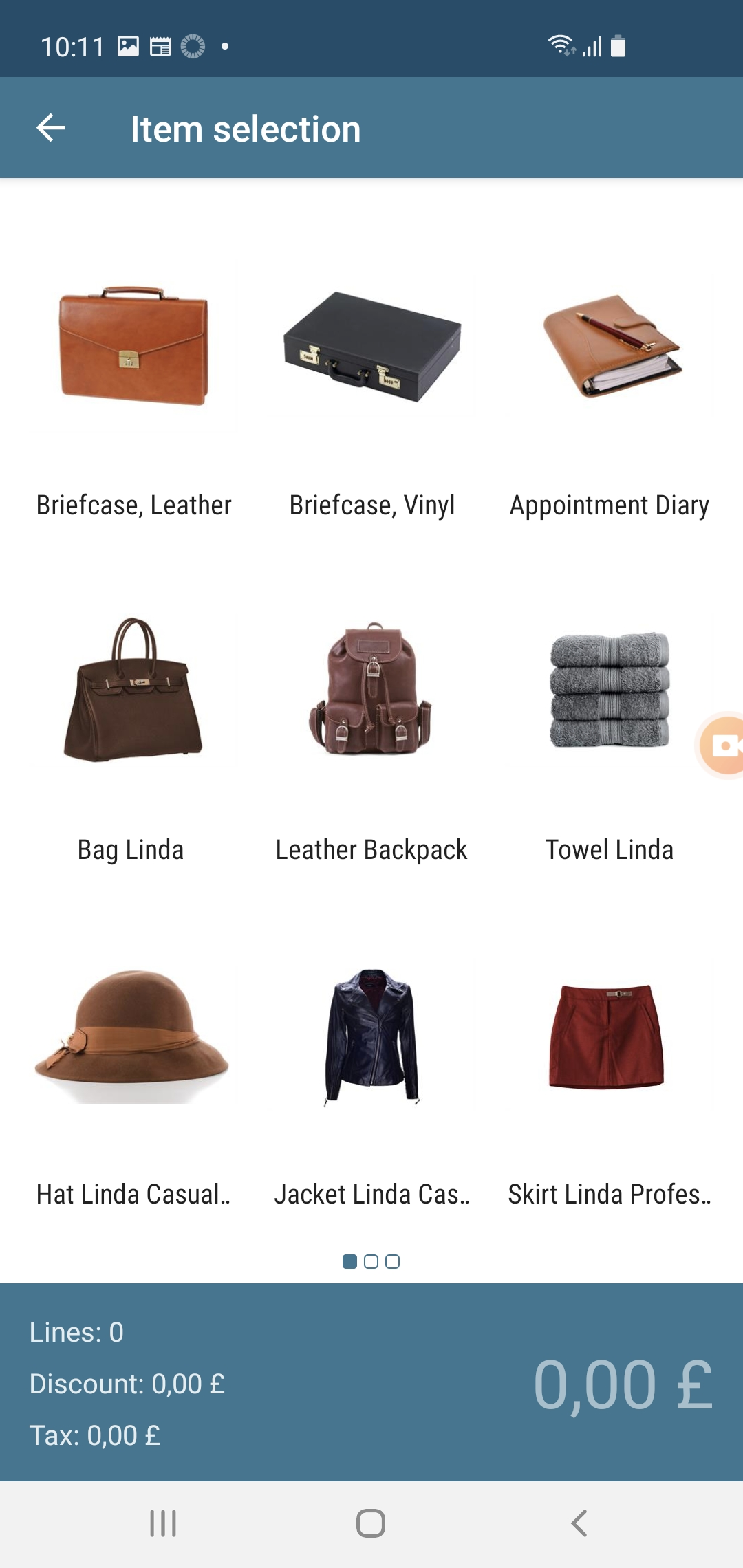Open the 0,00 £ order total

(623, 1384)
